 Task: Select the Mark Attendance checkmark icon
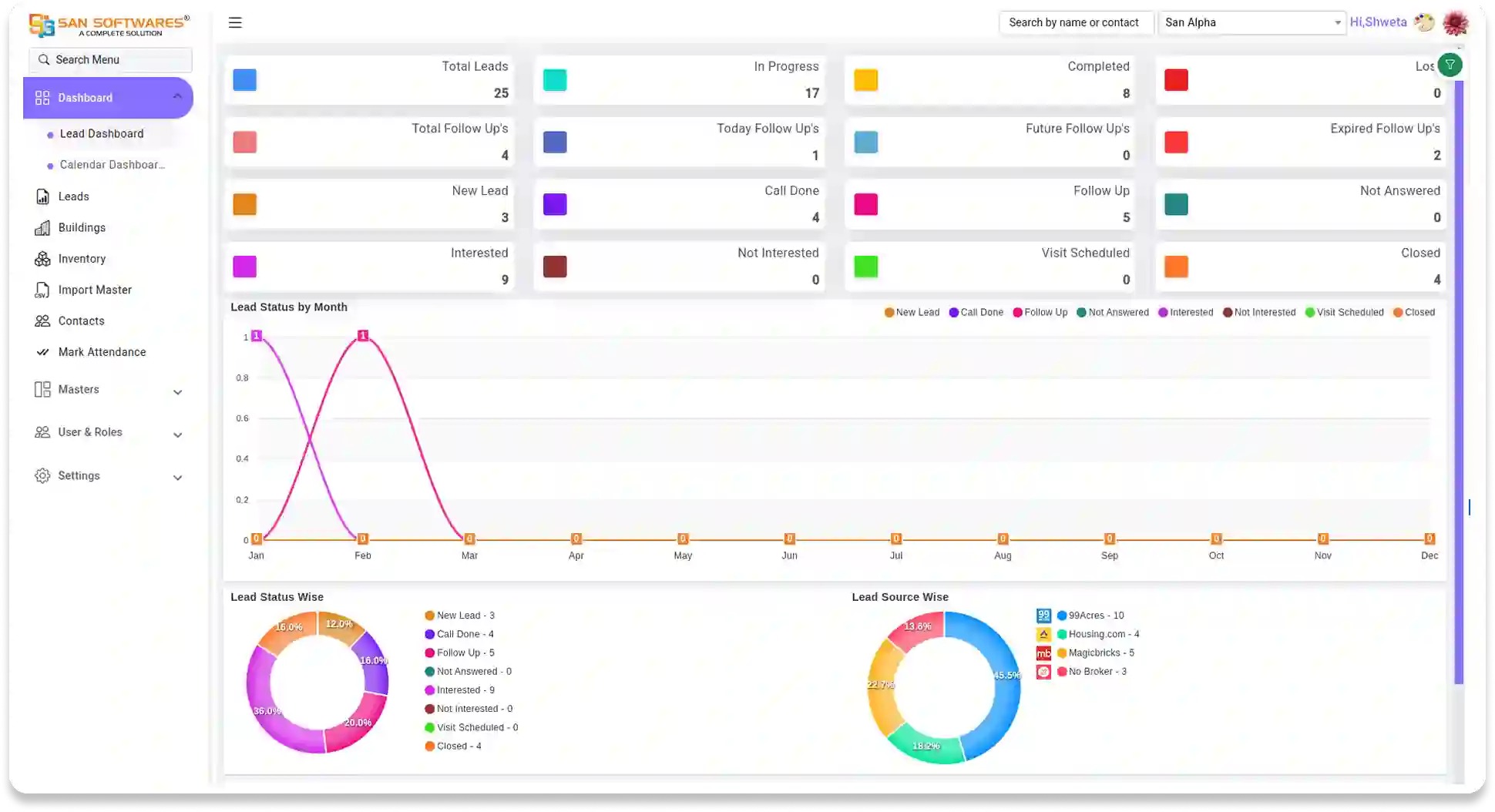coord(43,352)
